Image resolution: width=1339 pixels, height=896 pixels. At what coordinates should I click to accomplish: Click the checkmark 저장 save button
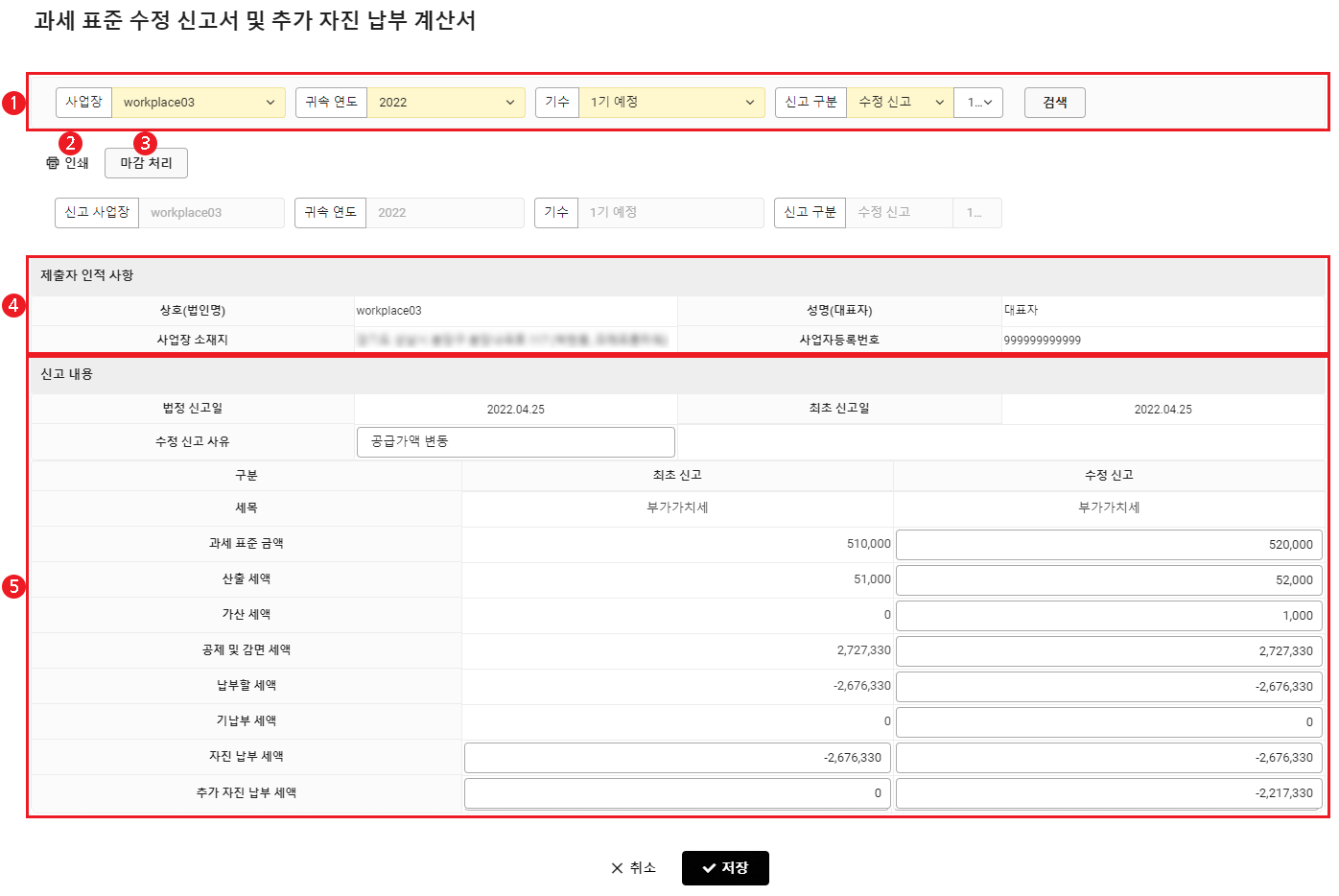coord(725,868)
